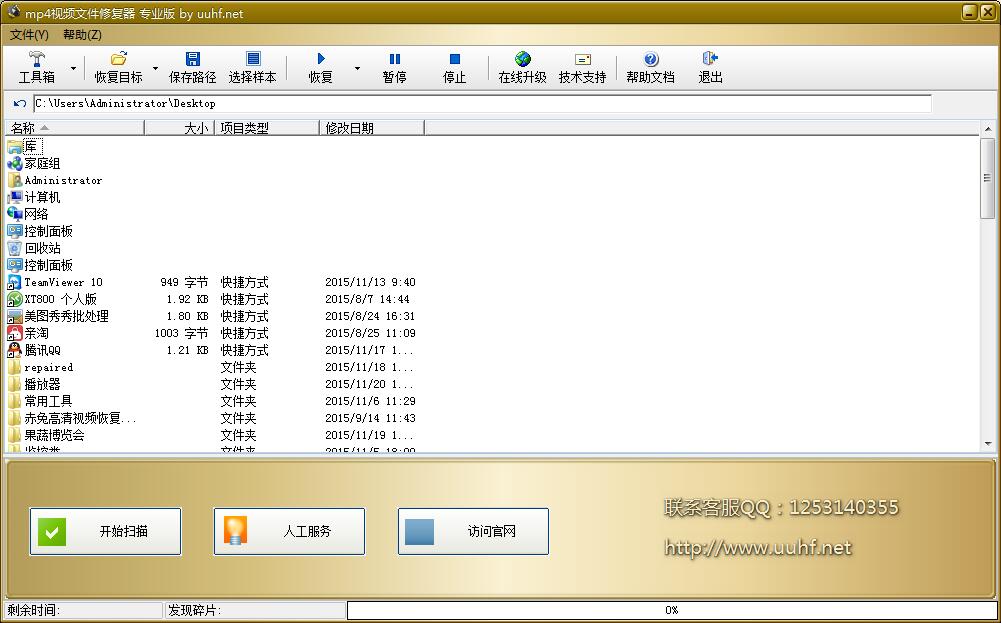
Task: Click the 恢复目标 folder icon
Action: pyautogui.click(x=119, y=59)
